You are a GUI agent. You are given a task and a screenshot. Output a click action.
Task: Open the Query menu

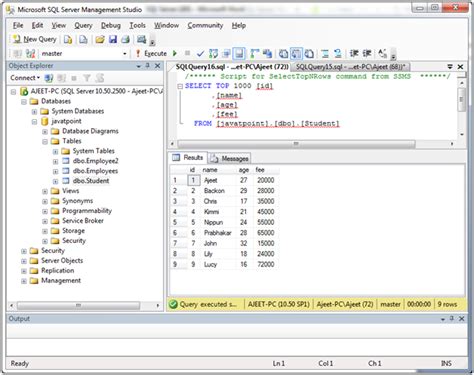[83, 25]
